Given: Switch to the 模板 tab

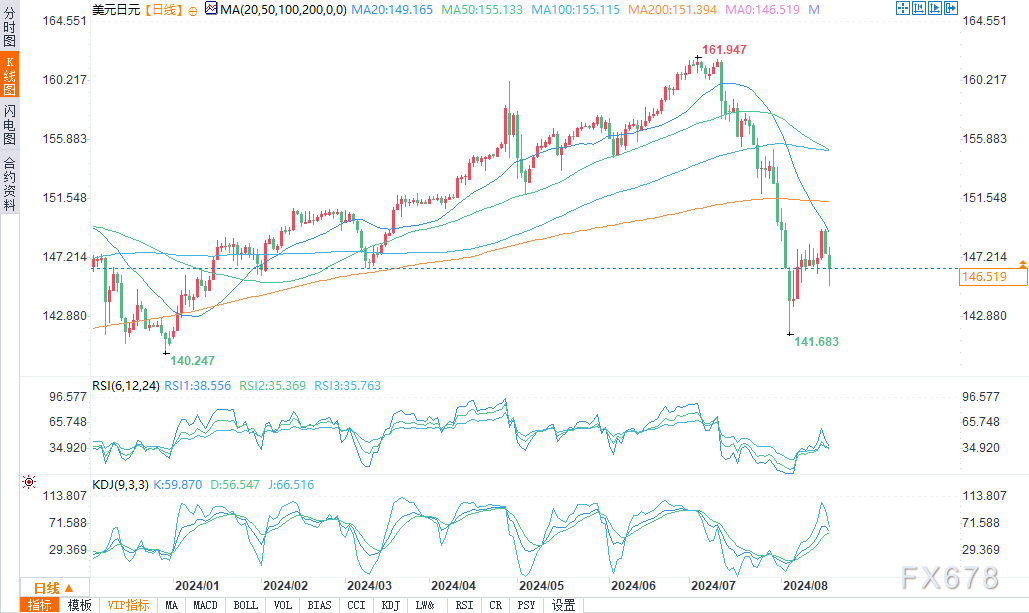Looking at the screenshot, I should click(80, 605).
